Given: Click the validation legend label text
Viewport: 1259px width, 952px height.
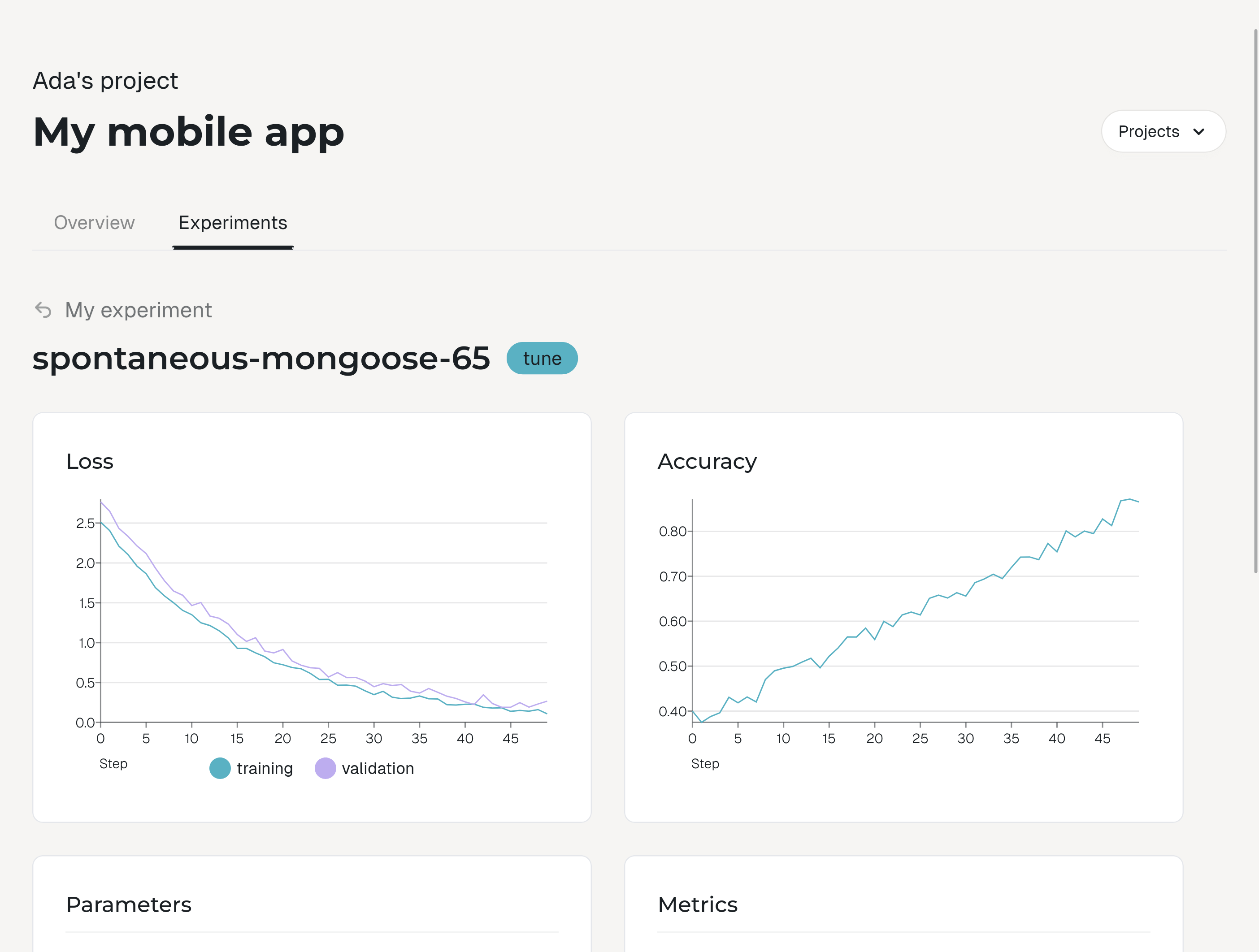Looking at the screenshot, I should click(378, 769).
